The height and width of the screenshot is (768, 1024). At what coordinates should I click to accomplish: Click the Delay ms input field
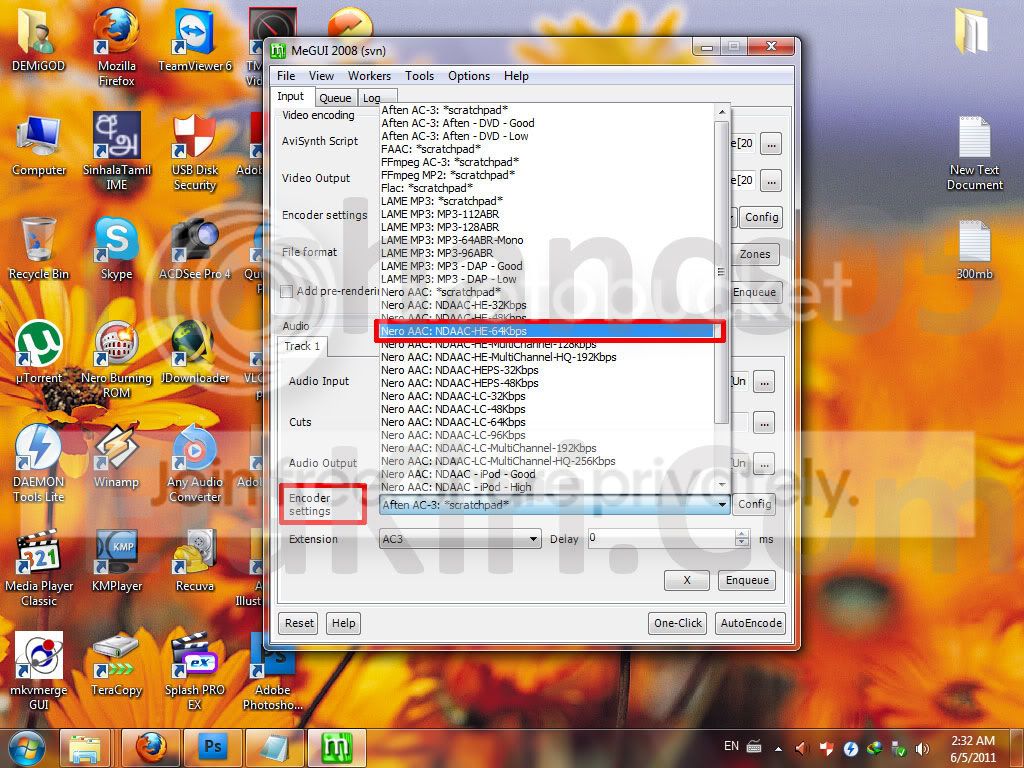click(661, 539)
